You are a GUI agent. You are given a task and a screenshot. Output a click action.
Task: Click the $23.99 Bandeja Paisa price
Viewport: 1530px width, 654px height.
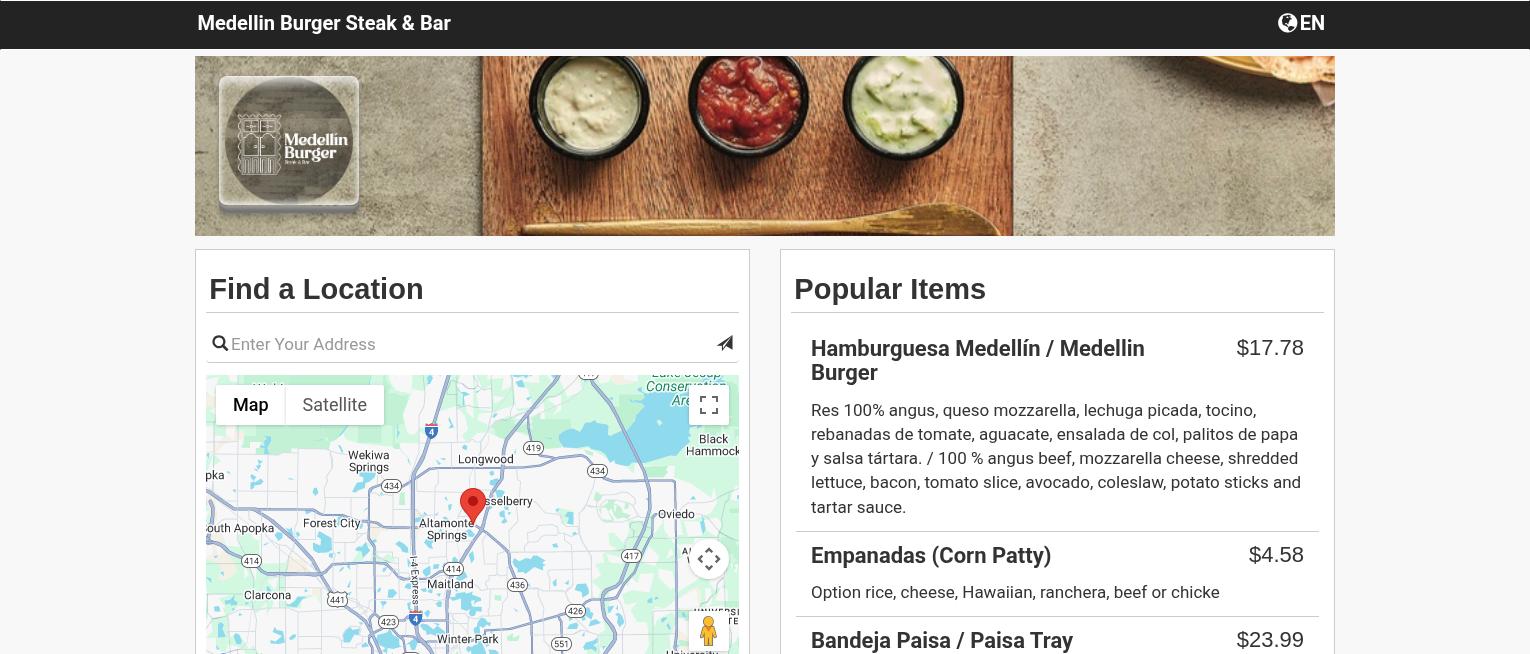(1270, 640)
